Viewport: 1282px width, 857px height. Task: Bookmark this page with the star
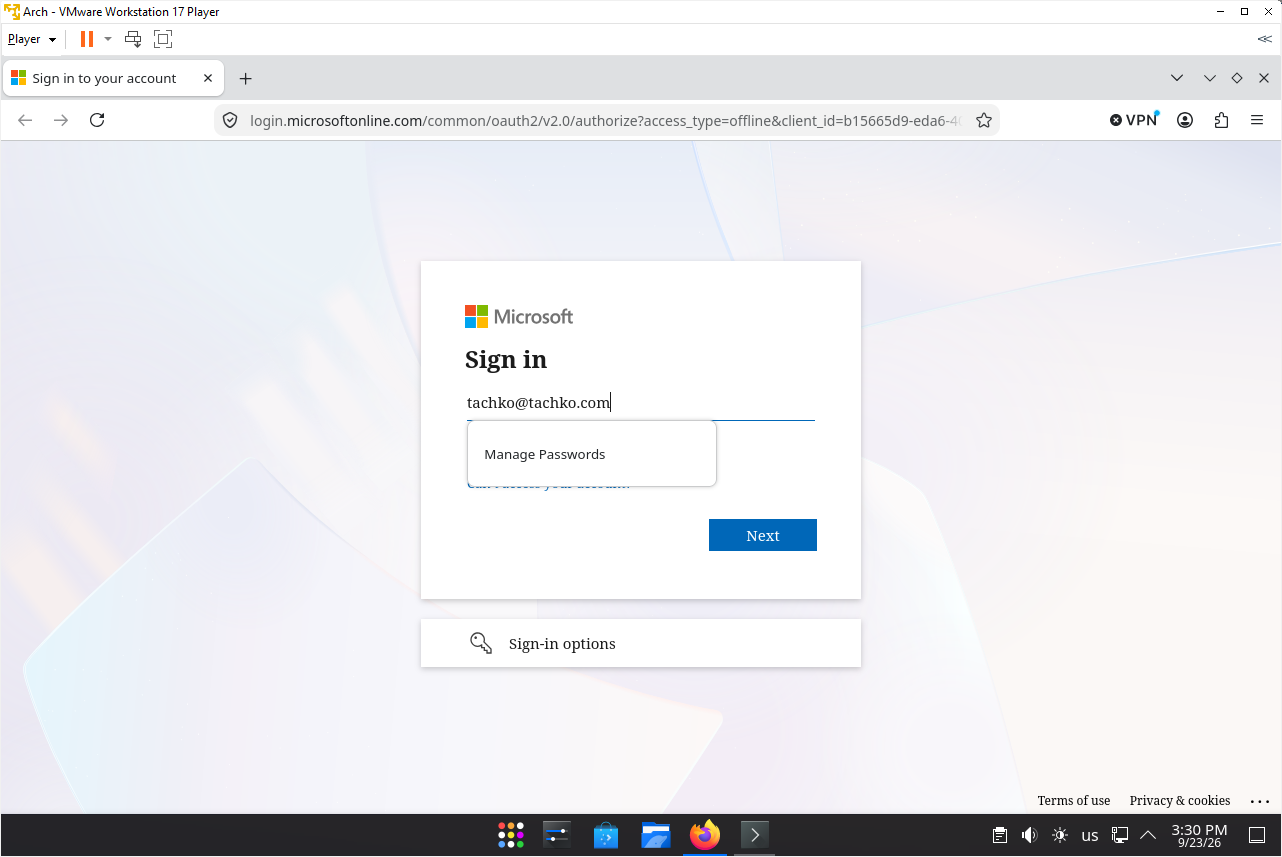tap(984, 120)
